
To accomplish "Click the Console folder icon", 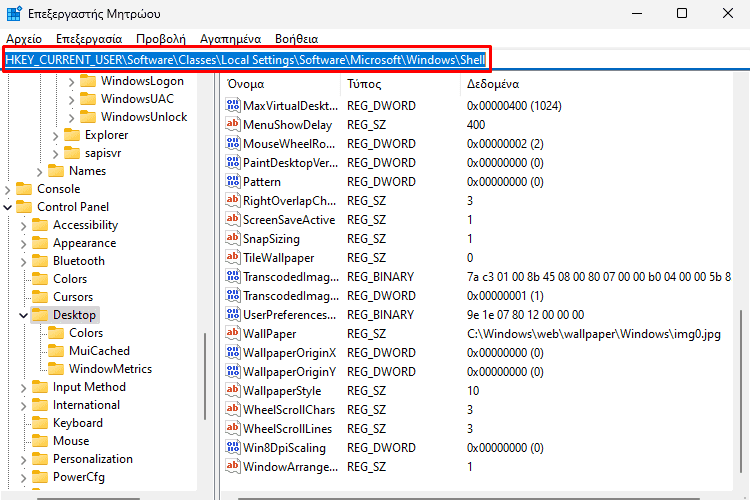I will 24,189.
